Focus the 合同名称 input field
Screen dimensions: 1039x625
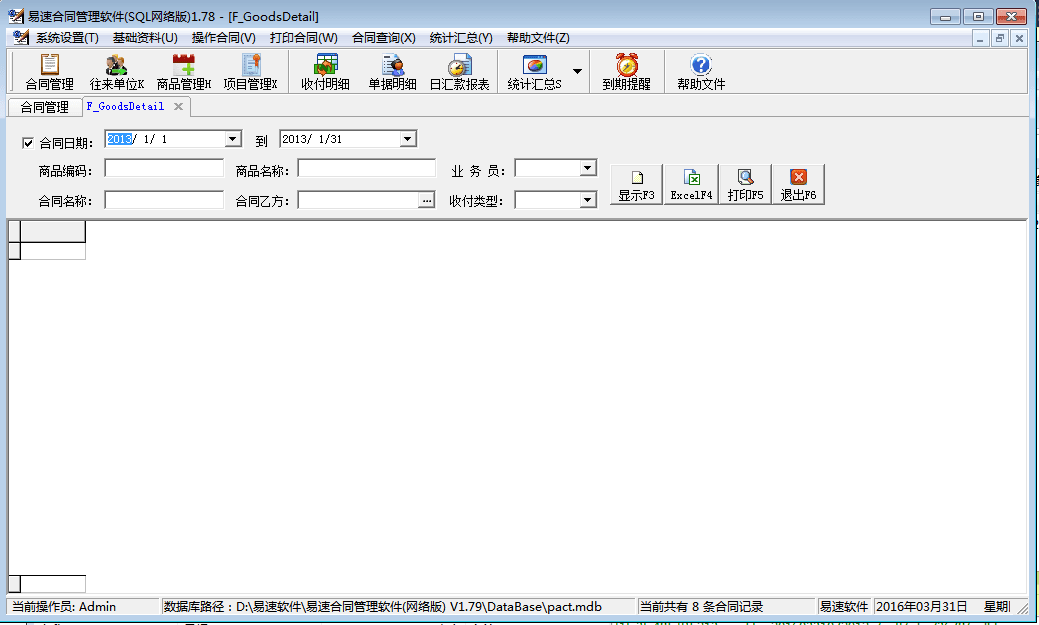[x=164, y=199]
